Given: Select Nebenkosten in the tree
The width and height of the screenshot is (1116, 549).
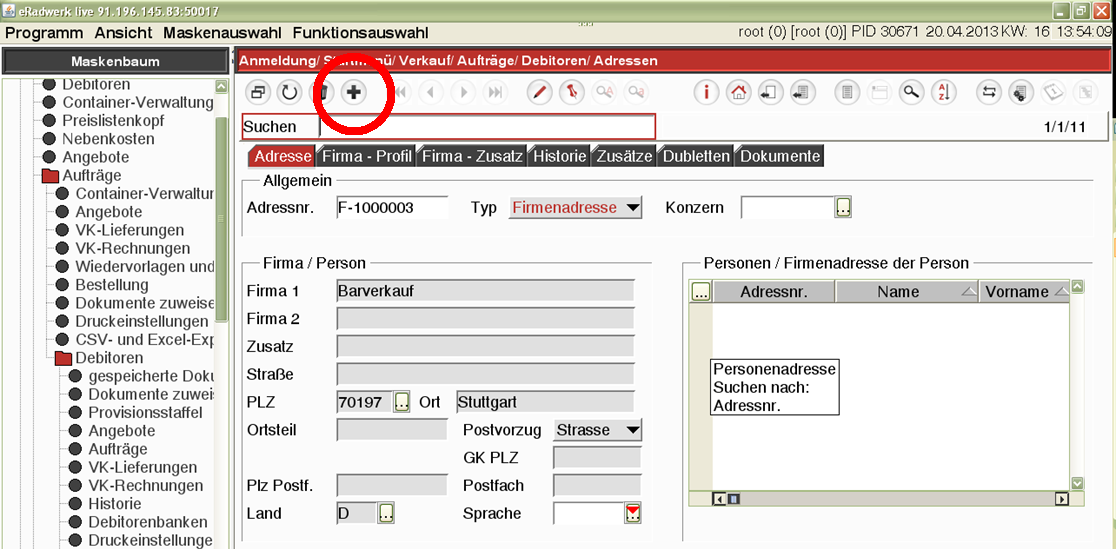Looking at the screenshot, I should [108, 139].
